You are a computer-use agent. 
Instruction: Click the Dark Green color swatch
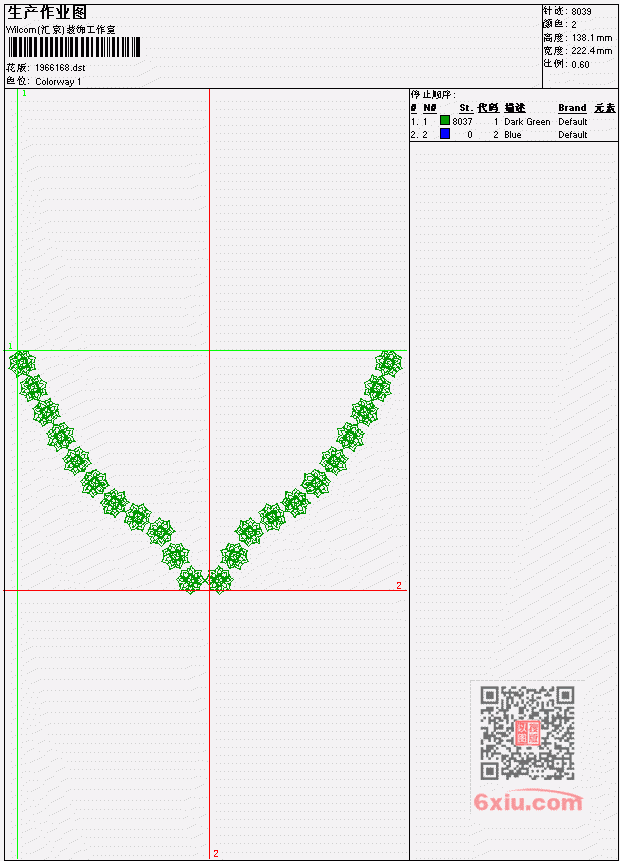pyautogui.click(x=445, y=120)
